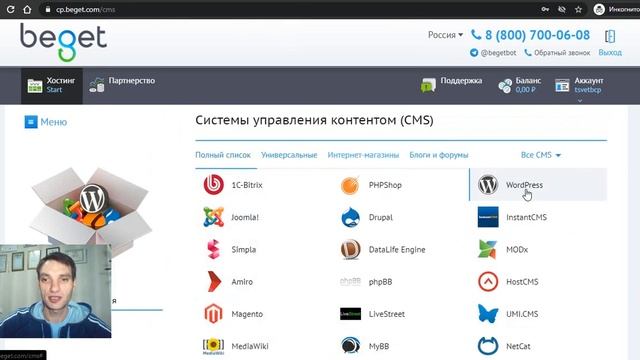
Task: Click the MediaWiki logo icon
Action: point(213,346)
